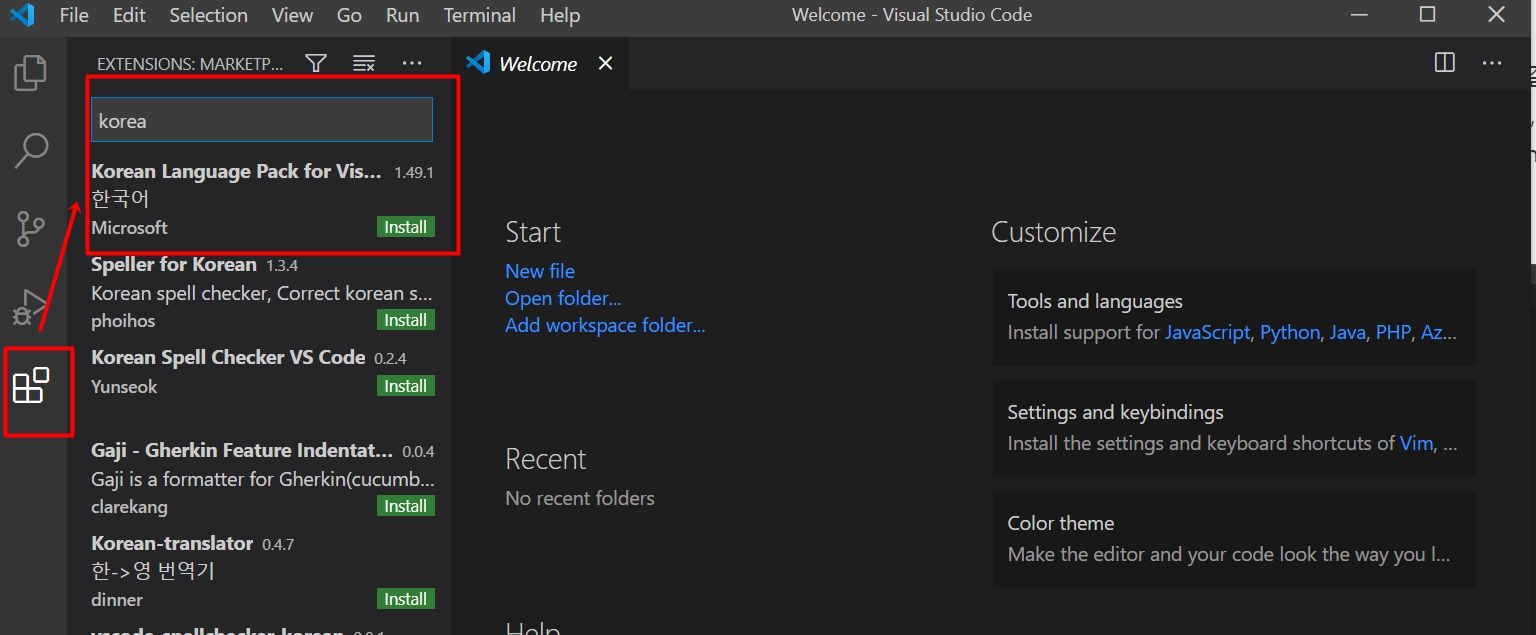Screen dimensions: 1536x635
Task: Open editor more actions ellipsis
Action: (x=1492, y=63)
